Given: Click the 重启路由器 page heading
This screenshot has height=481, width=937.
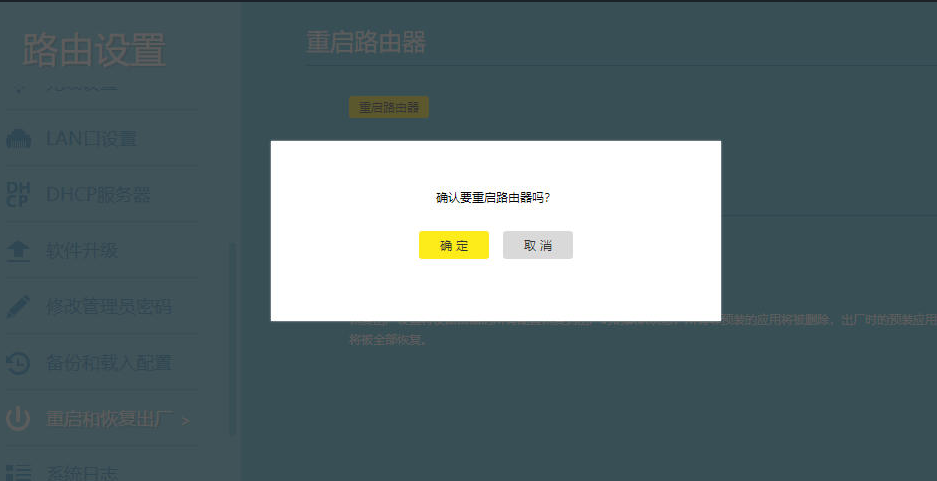Looking at the screenshot, I should tap(366, 42).
